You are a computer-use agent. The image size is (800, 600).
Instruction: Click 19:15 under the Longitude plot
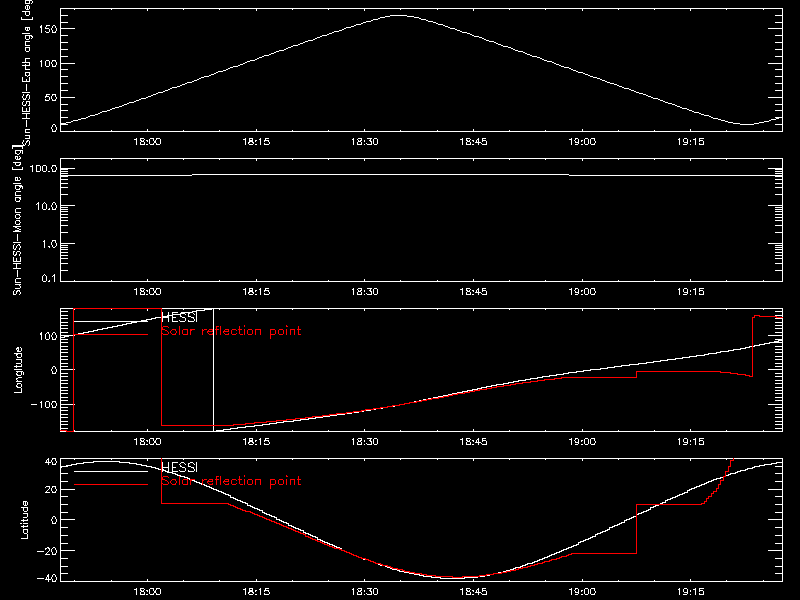691,442
